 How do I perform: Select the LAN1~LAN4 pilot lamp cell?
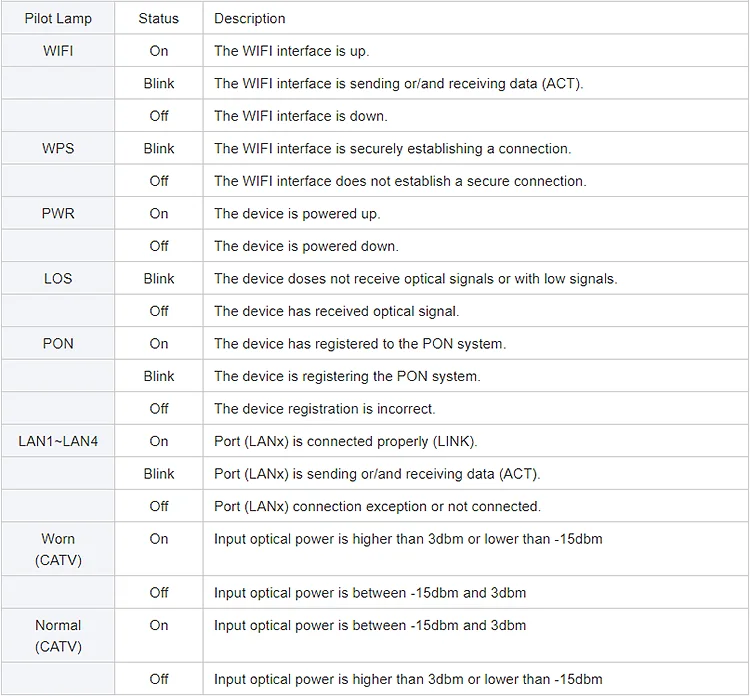coord(58,441)
